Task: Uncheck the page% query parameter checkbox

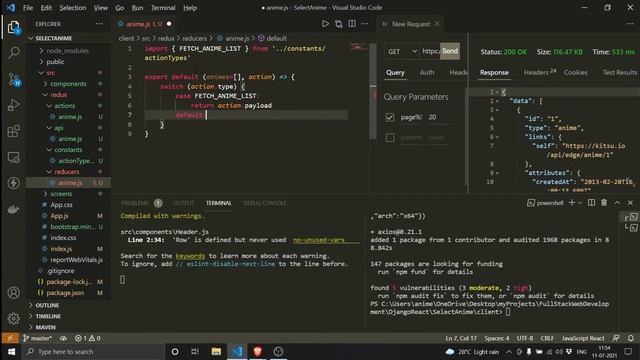Action: pyautogui.click(x=390, y=118)
